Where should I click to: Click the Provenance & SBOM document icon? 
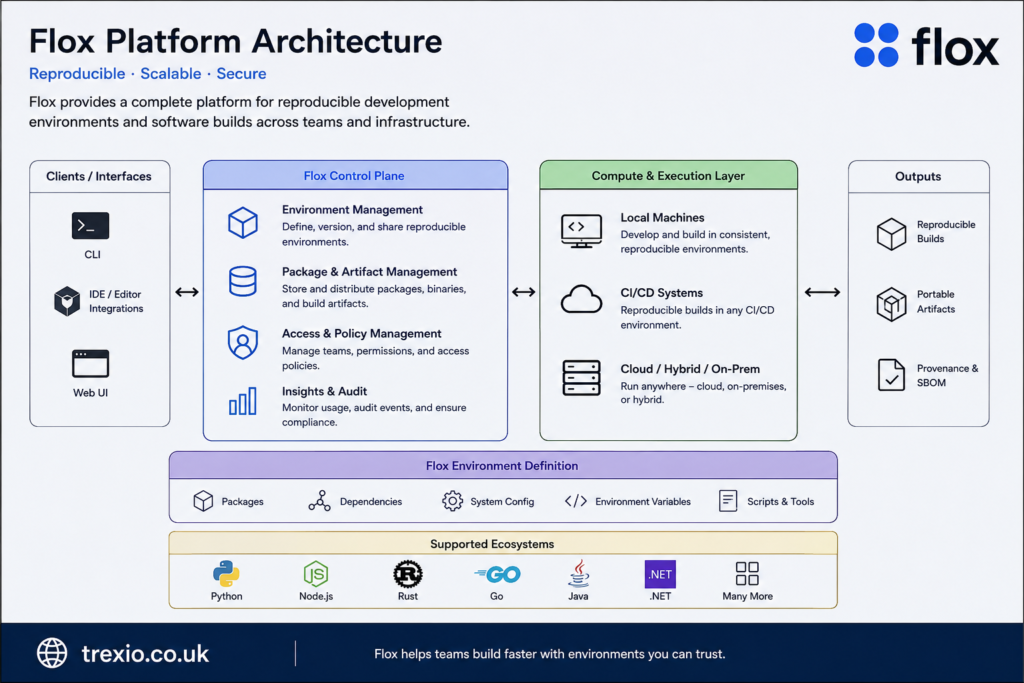pos(891,375)
